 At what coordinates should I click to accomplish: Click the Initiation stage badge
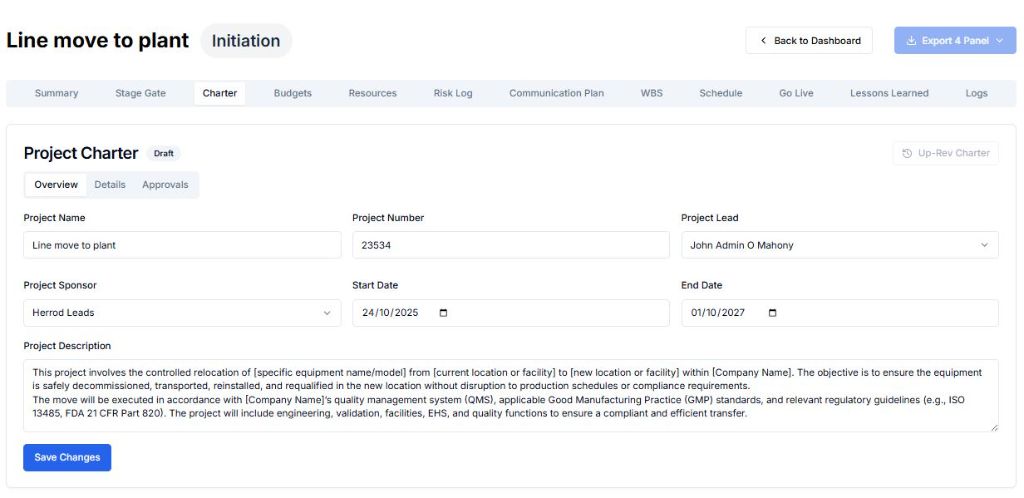point(246,40)
